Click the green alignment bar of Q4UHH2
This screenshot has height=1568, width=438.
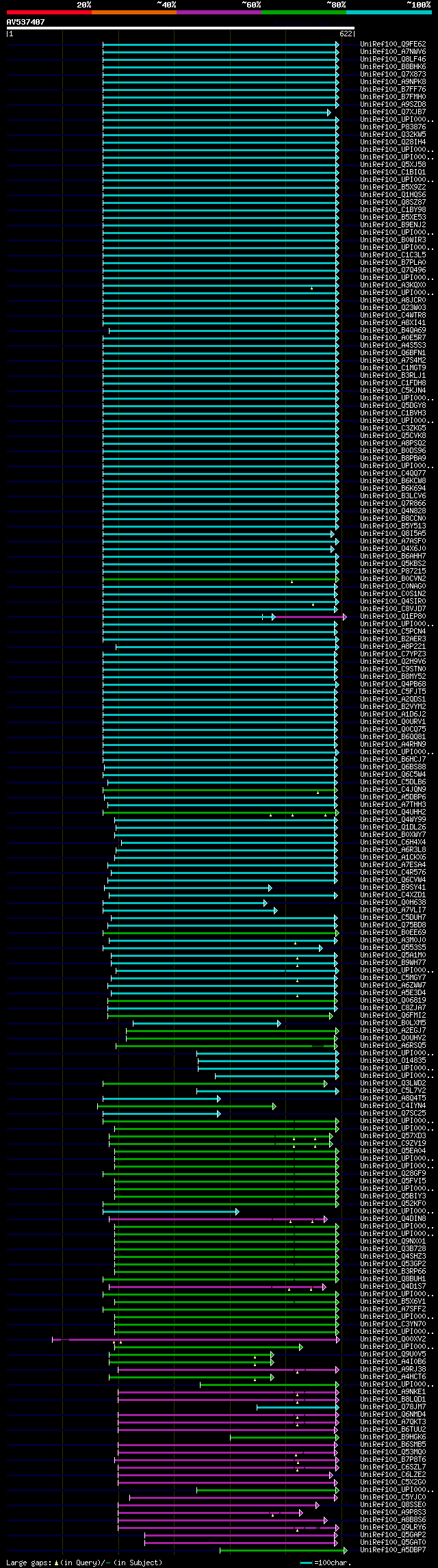[x=220, y=812]
